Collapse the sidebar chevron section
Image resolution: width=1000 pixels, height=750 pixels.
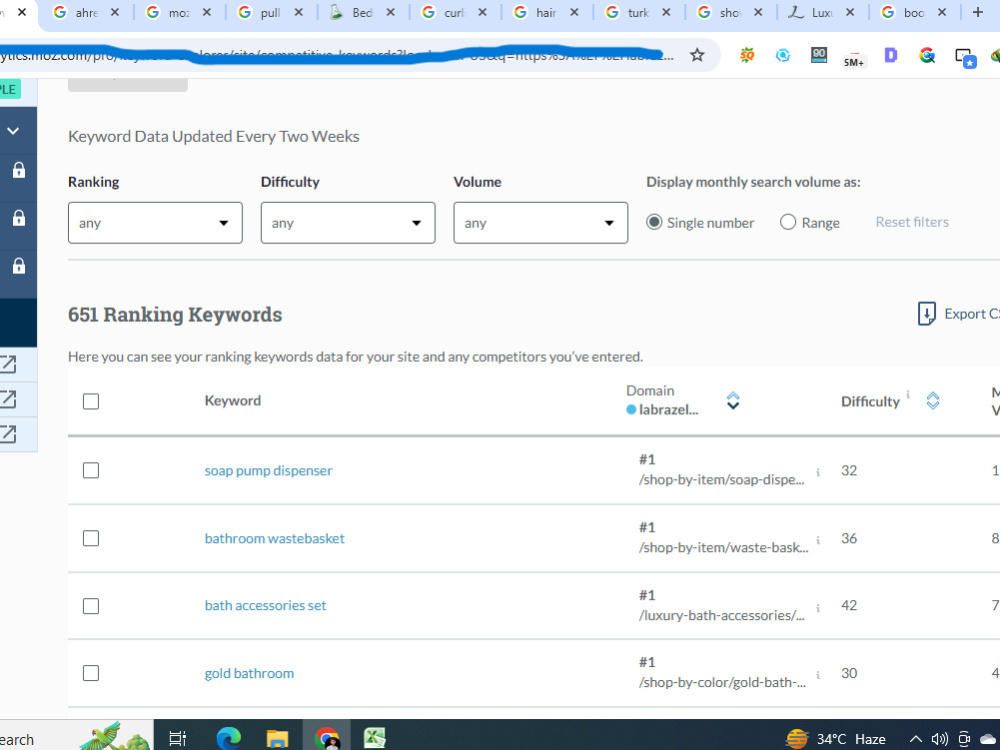[13, 131]
